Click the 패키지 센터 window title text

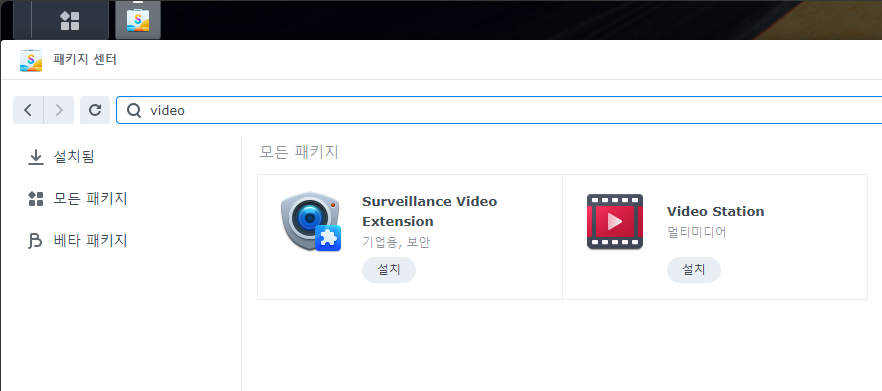tap(85, 60)
